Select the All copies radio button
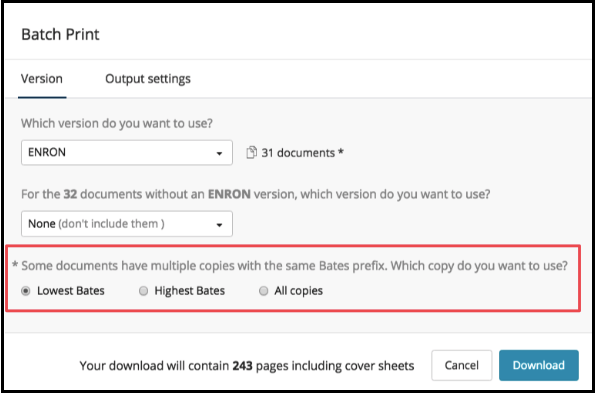The image size is (596, 397). [x=263, y=291]
